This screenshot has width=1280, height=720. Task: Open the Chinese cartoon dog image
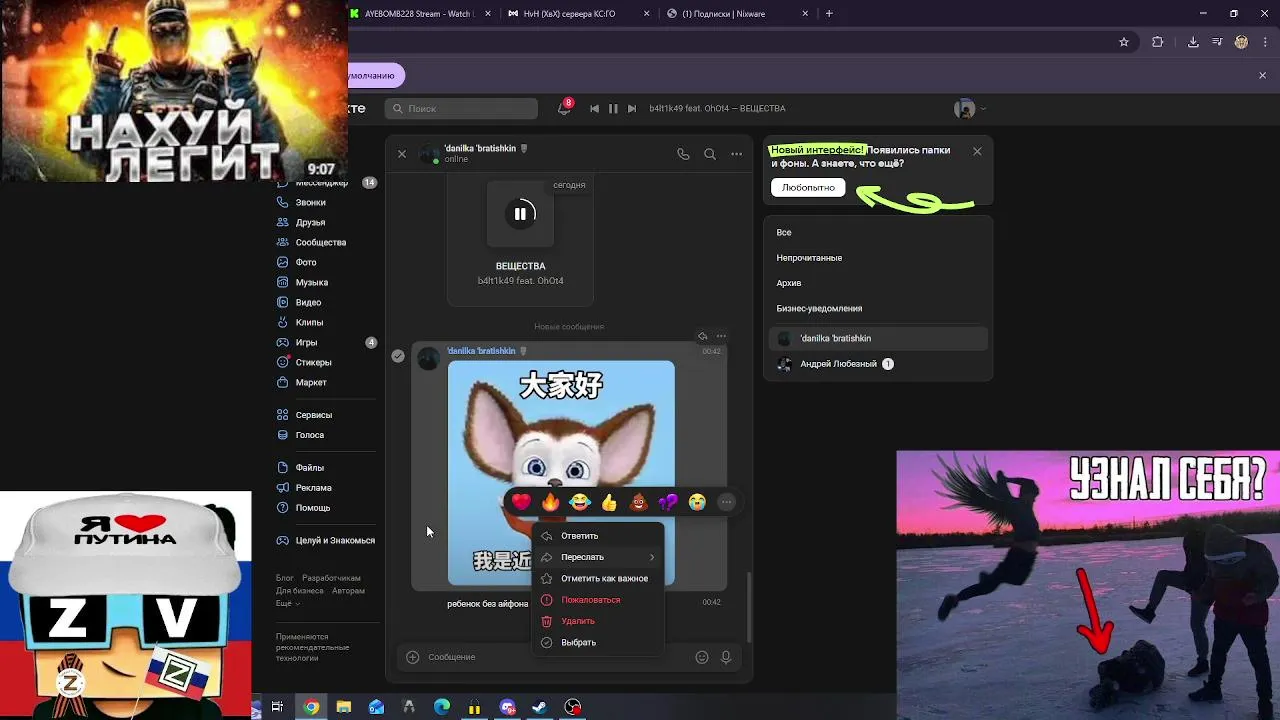pos(561,473)
